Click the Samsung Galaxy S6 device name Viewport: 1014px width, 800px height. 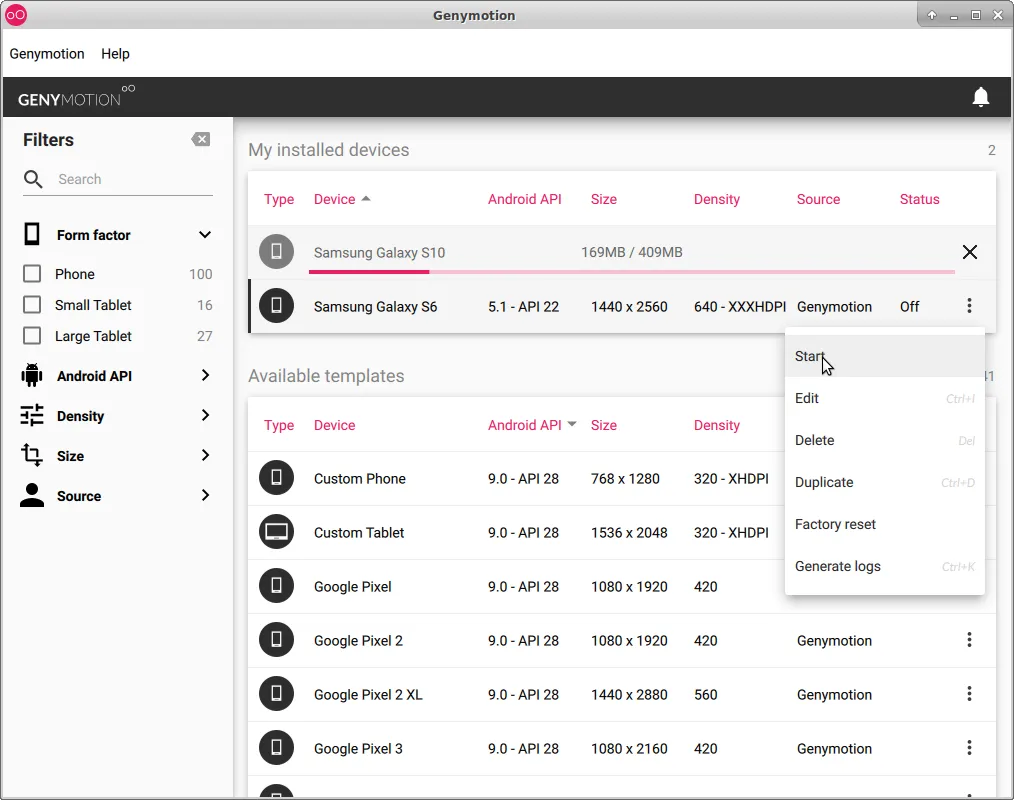coord(375,307)
